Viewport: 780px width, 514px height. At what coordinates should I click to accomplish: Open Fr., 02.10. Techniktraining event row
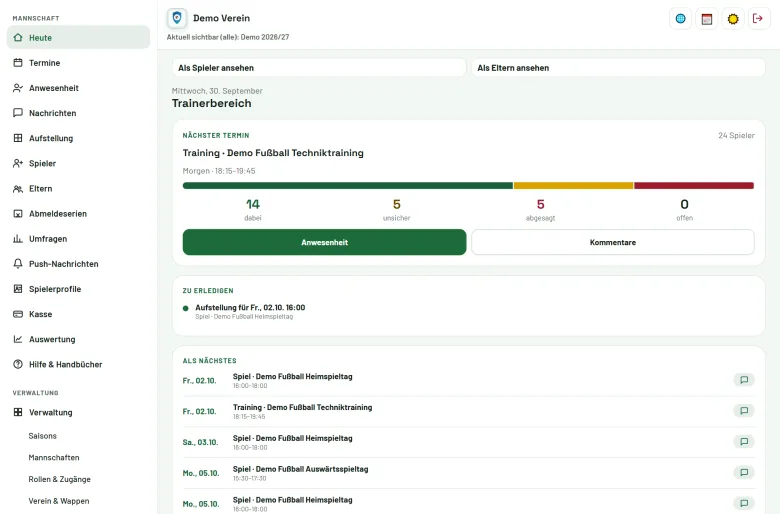(469, 411)
